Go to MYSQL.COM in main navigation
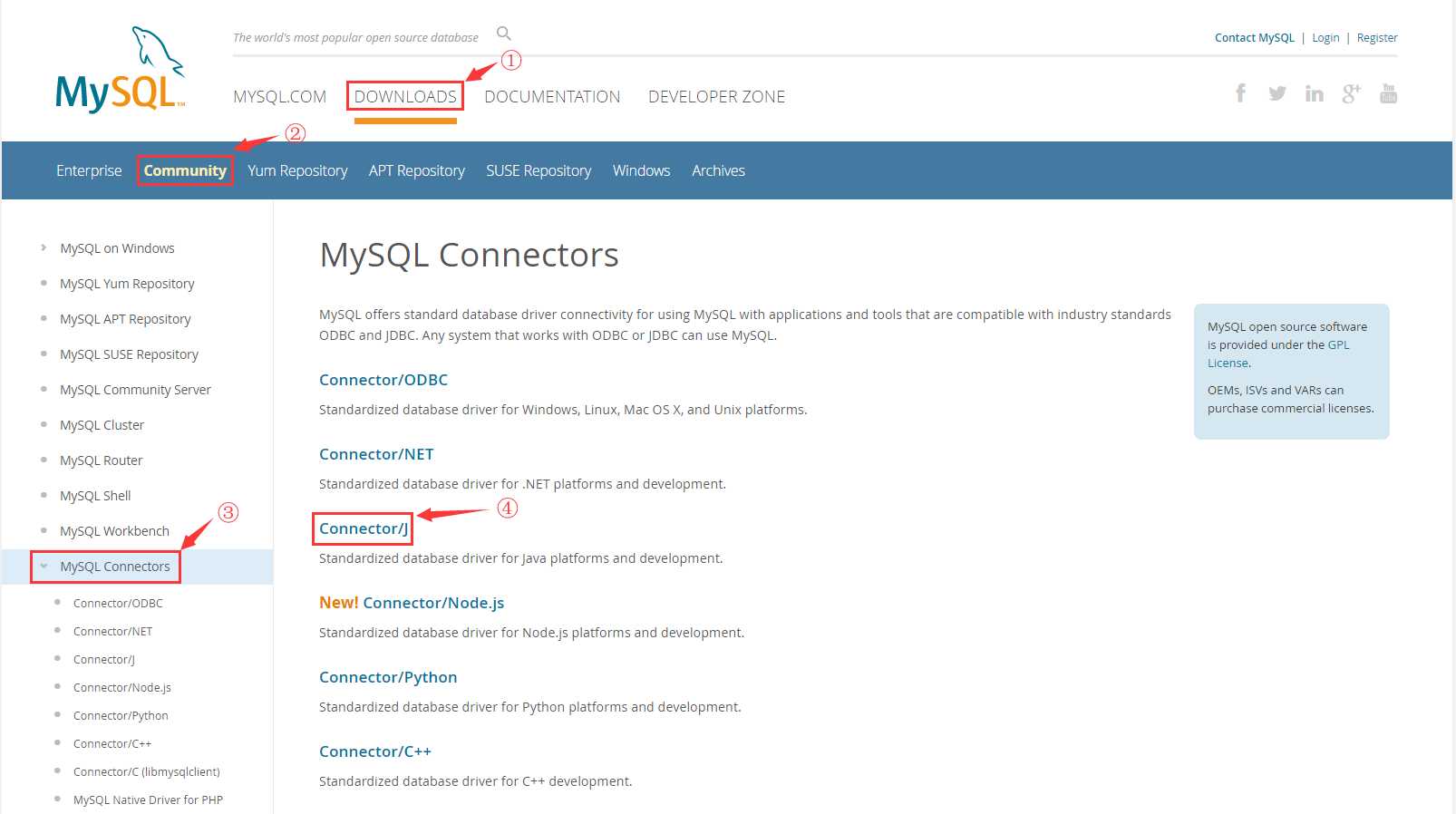 point(279,97)
